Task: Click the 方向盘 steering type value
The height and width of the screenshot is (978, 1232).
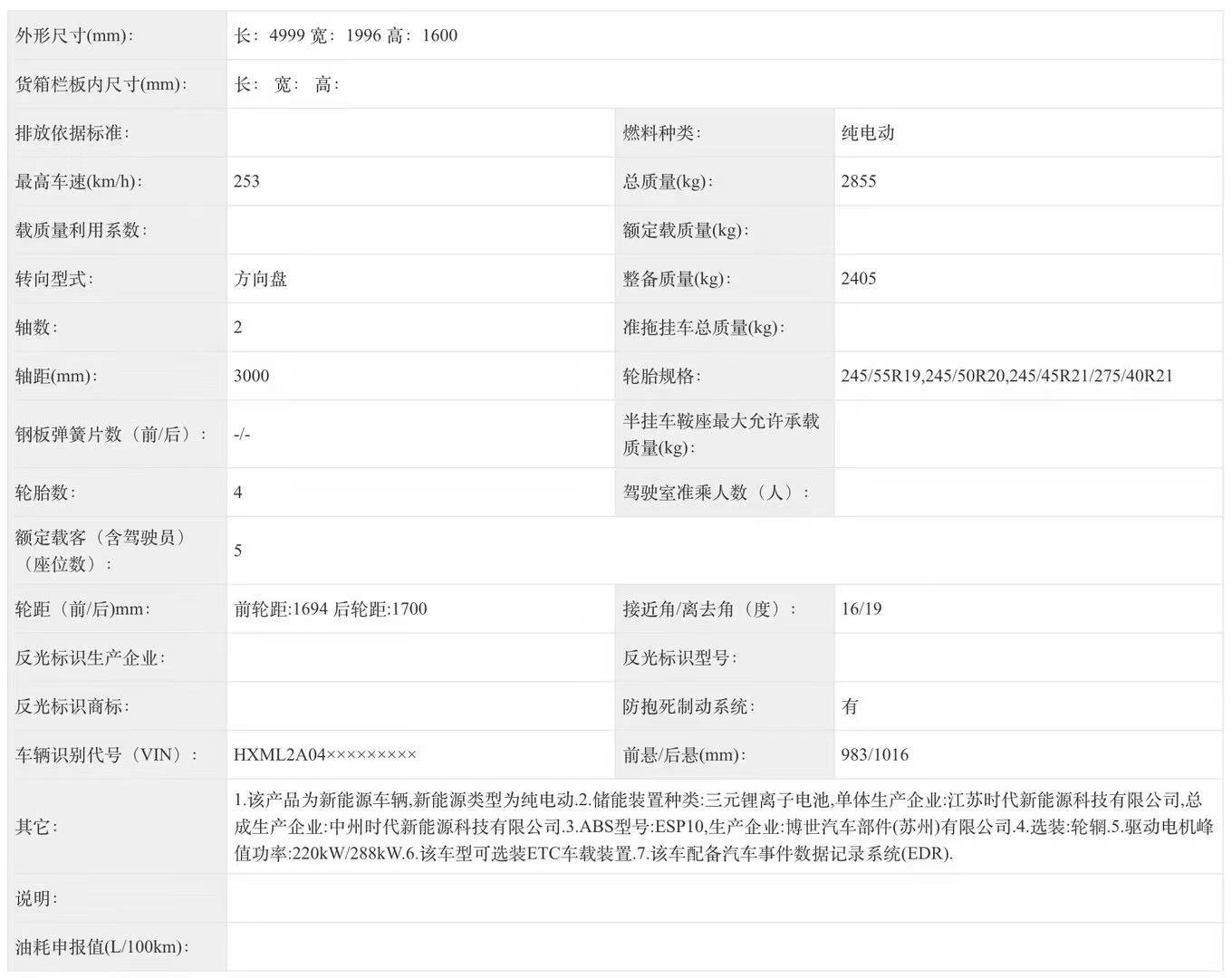Action: [x=259, y=278]
